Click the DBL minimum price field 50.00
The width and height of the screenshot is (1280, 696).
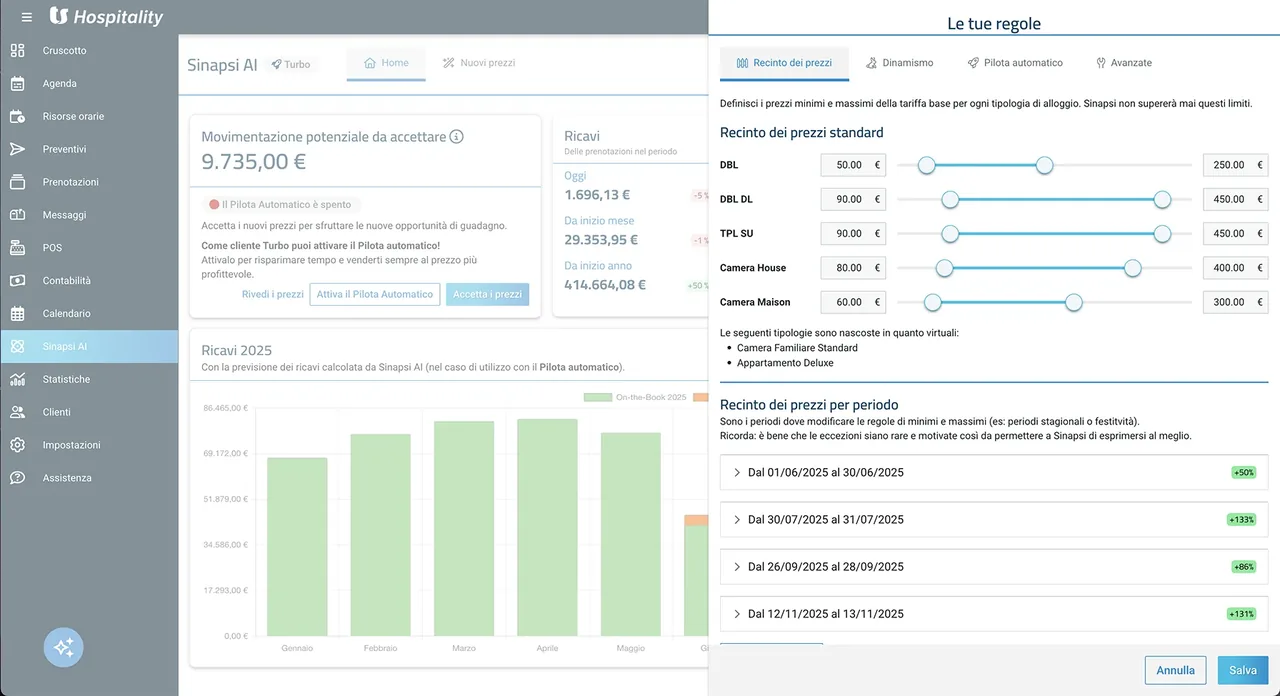[x=853, y=165]
